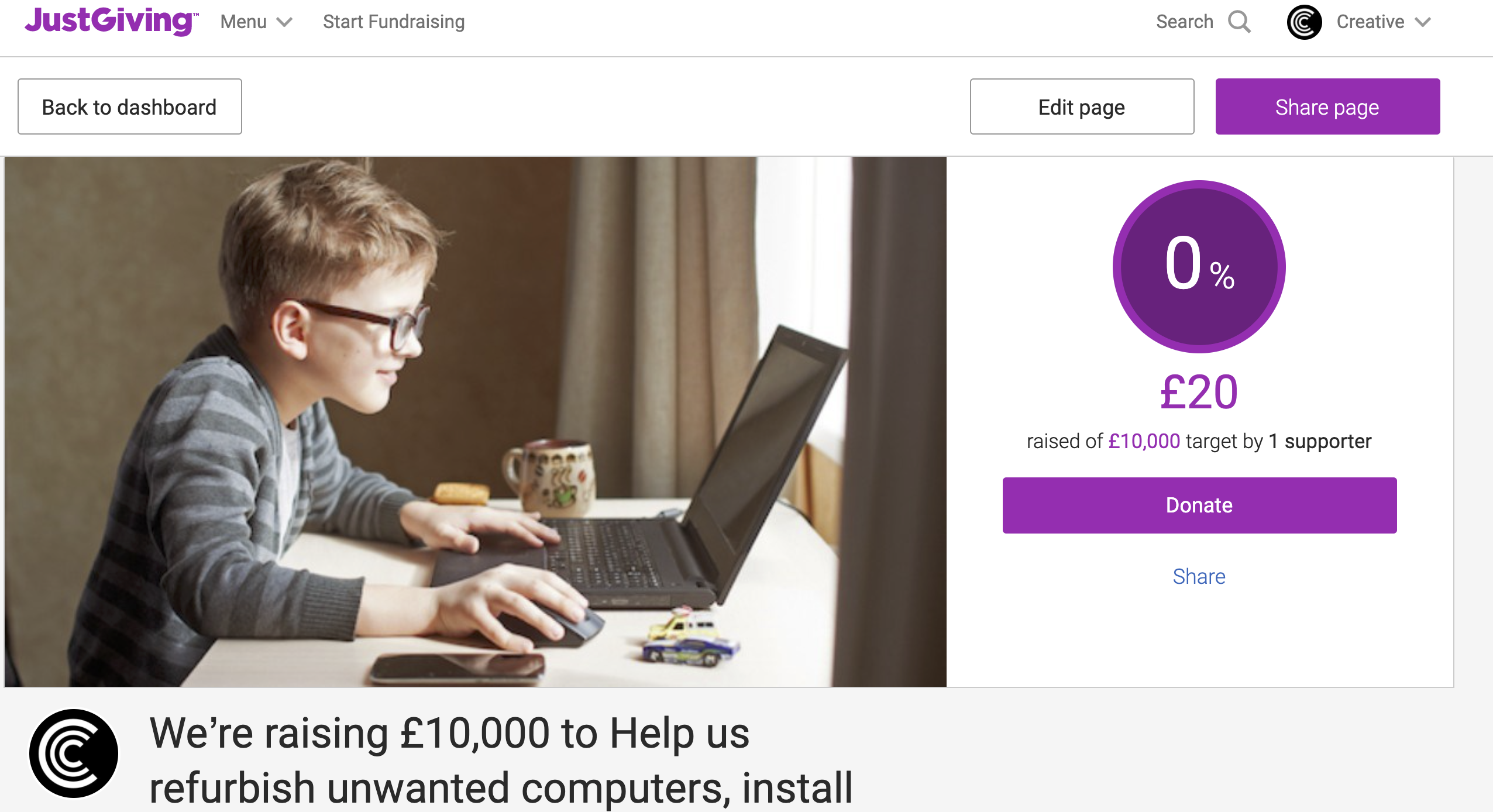Return via Back to dashboard button
Screen dimensions: 1493x812
coord(130,106)
